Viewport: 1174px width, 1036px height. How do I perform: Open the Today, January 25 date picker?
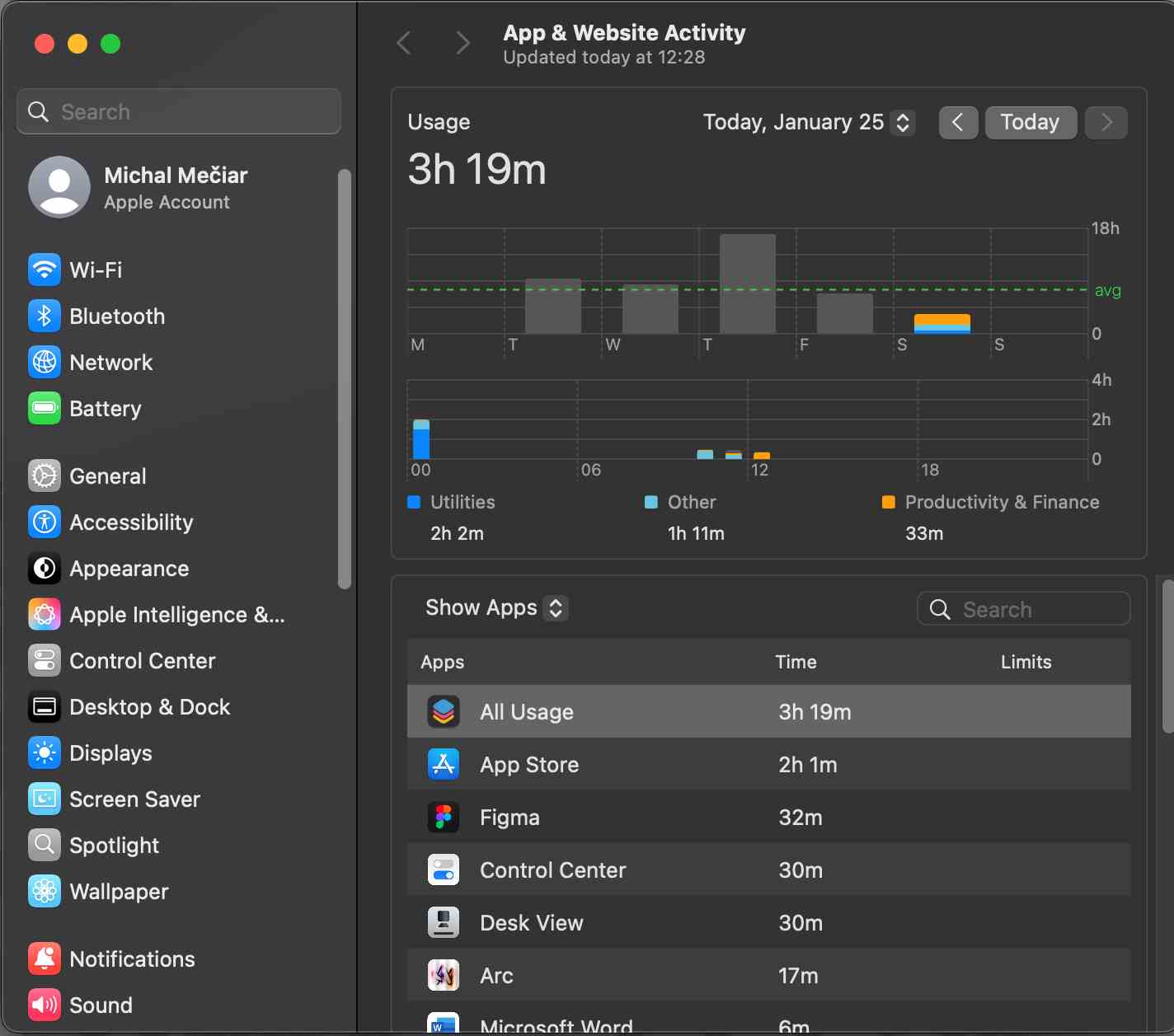[x=809, y=123]
